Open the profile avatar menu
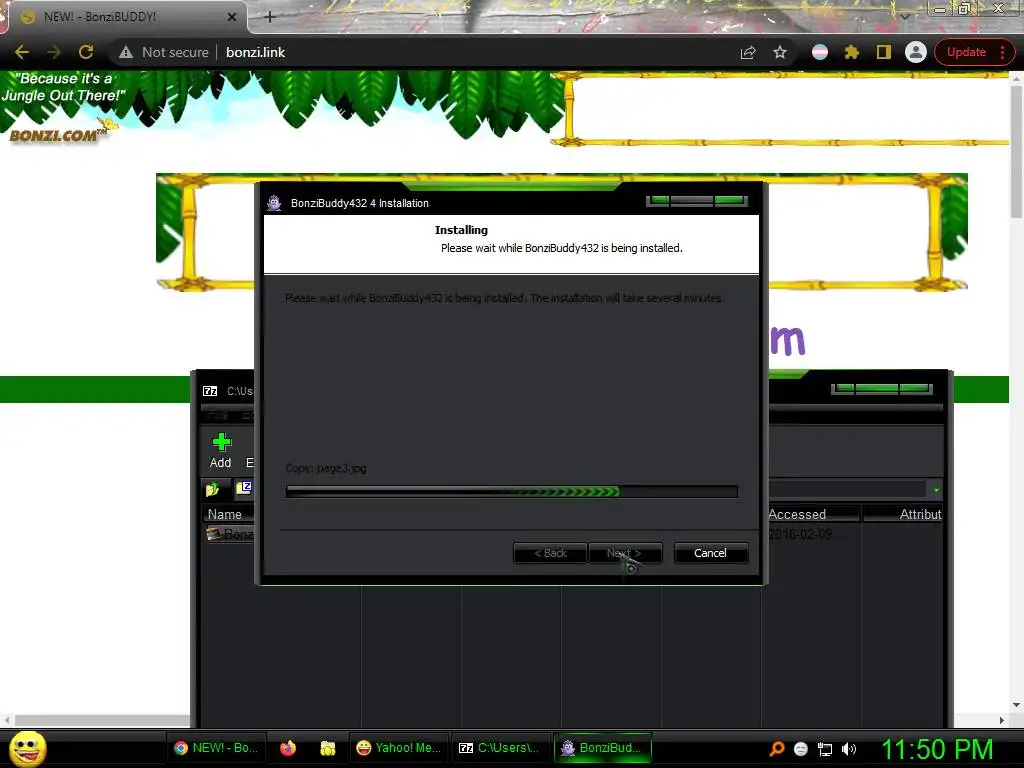Image resolution: width=1024 pixels, height=768 pixels. coord(916,52)
